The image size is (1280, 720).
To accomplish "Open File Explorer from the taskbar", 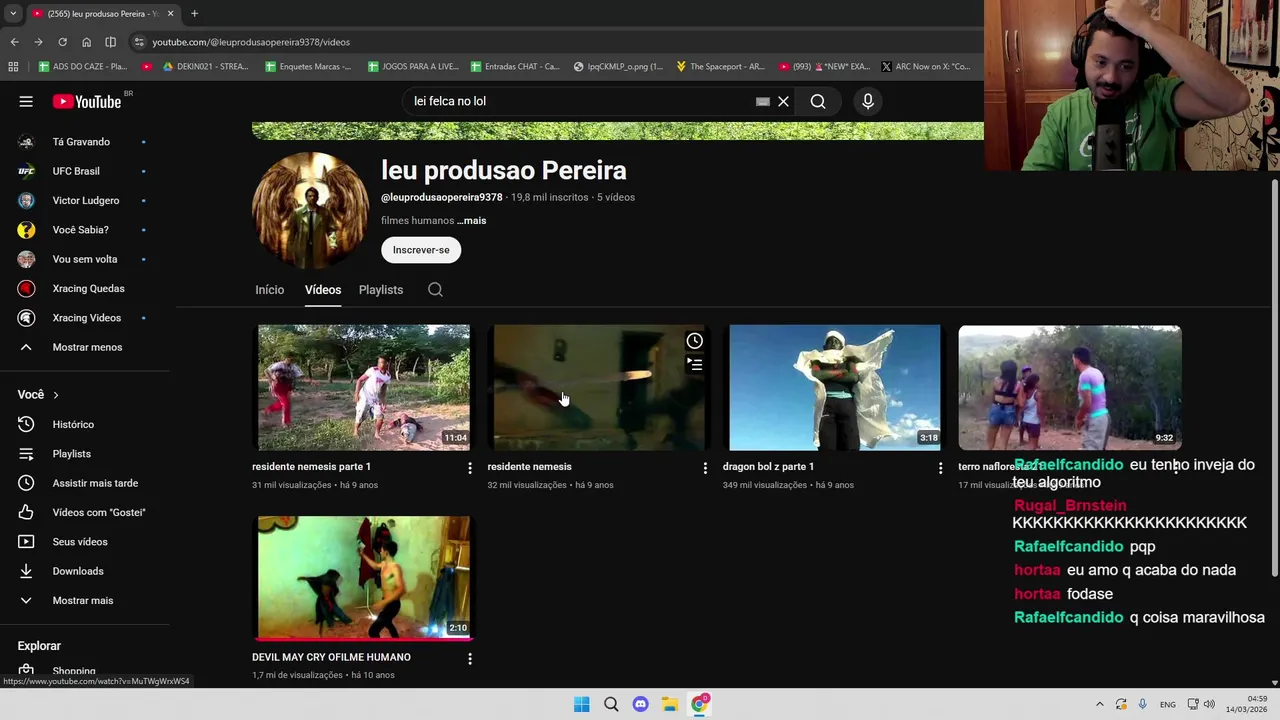I will tap(669, 704).
